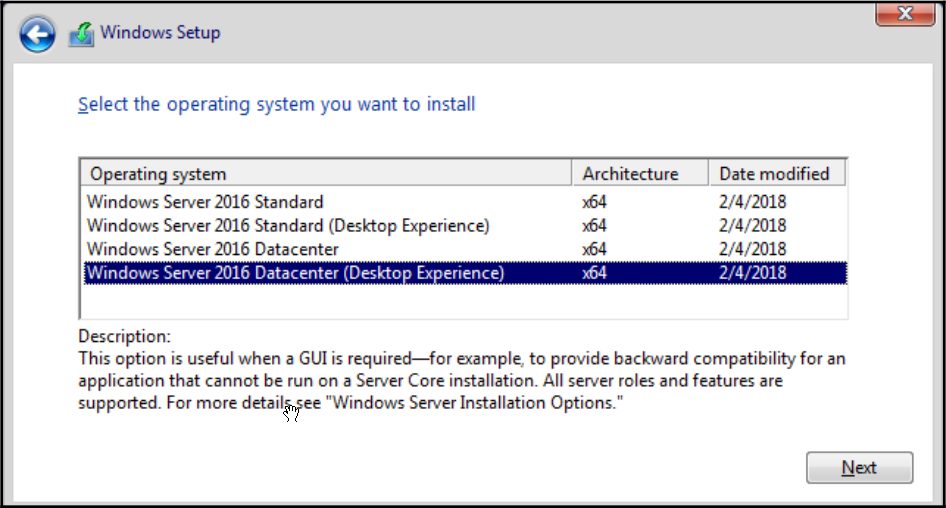Click the Architecture column header
Screen dimensions: 946x508
(x=640, y=174)
